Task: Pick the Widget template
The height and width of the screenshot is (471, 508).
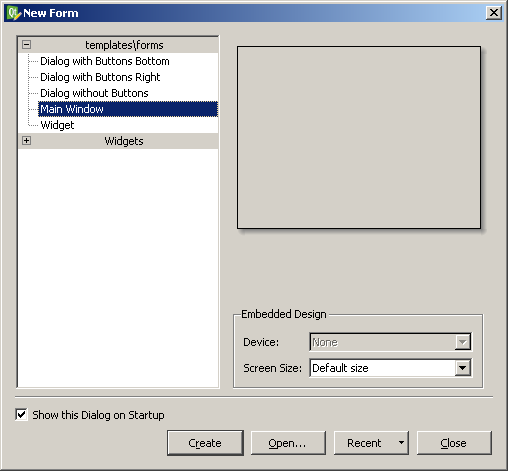Action: [57, 125]
